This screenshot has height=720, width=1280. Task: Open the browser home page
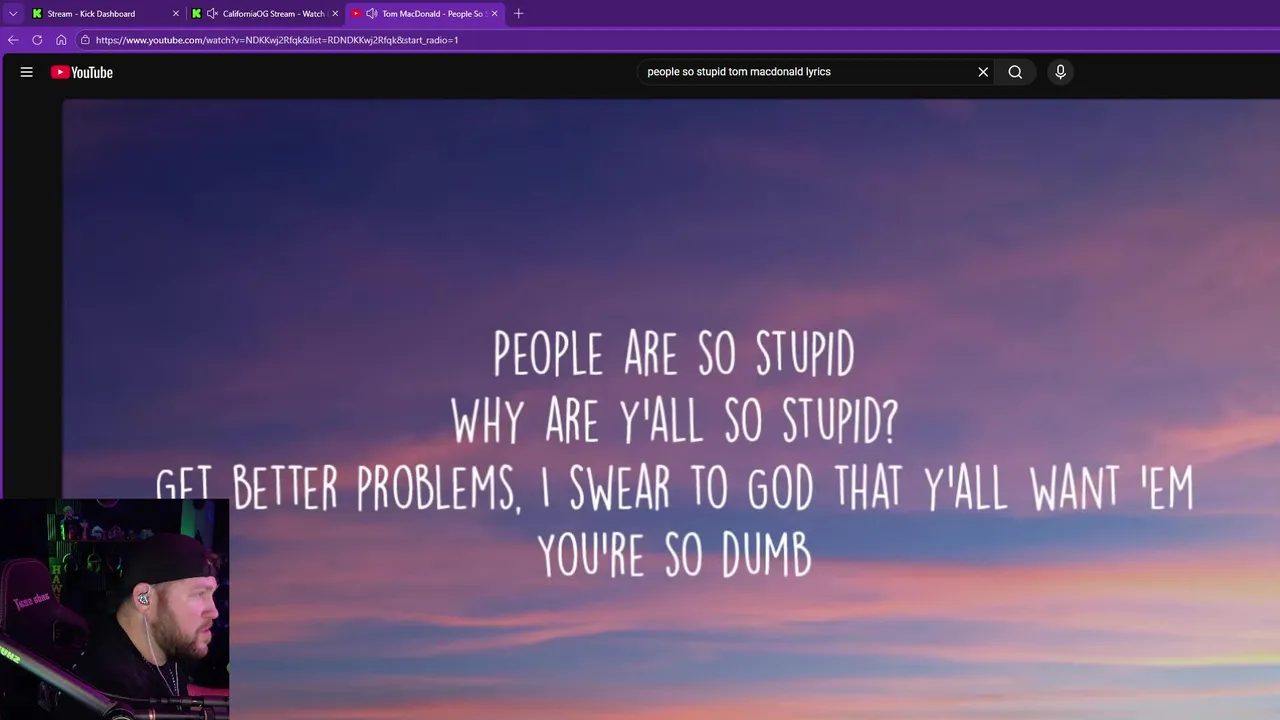tap(61, 40)
